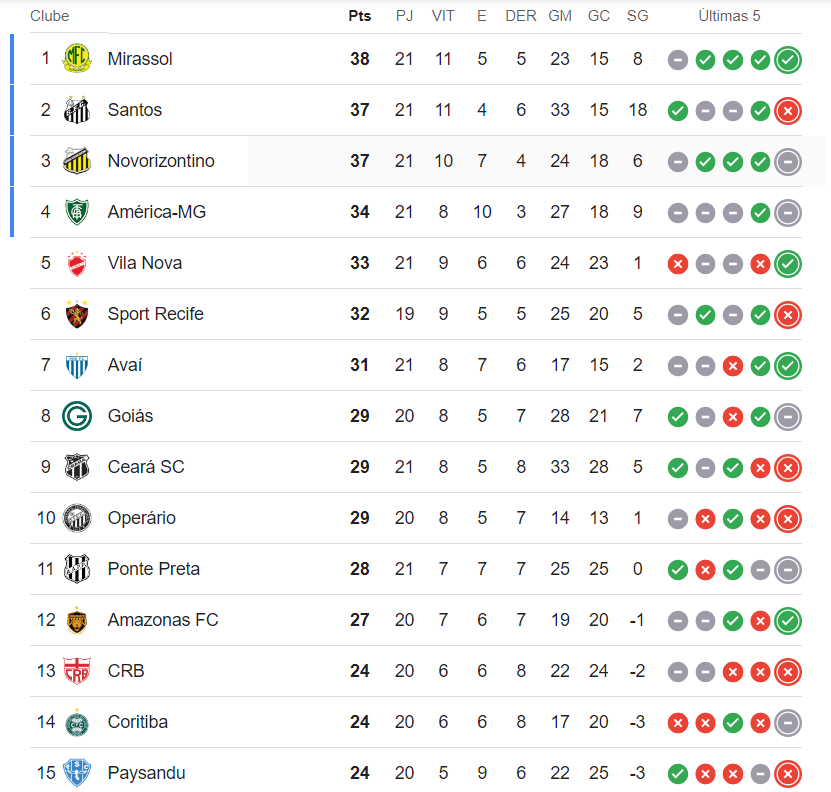This screenshot has width=831, height=792.
Task: Click the Santos club crest
Action: pyautogui.click(x=77, y=110)
